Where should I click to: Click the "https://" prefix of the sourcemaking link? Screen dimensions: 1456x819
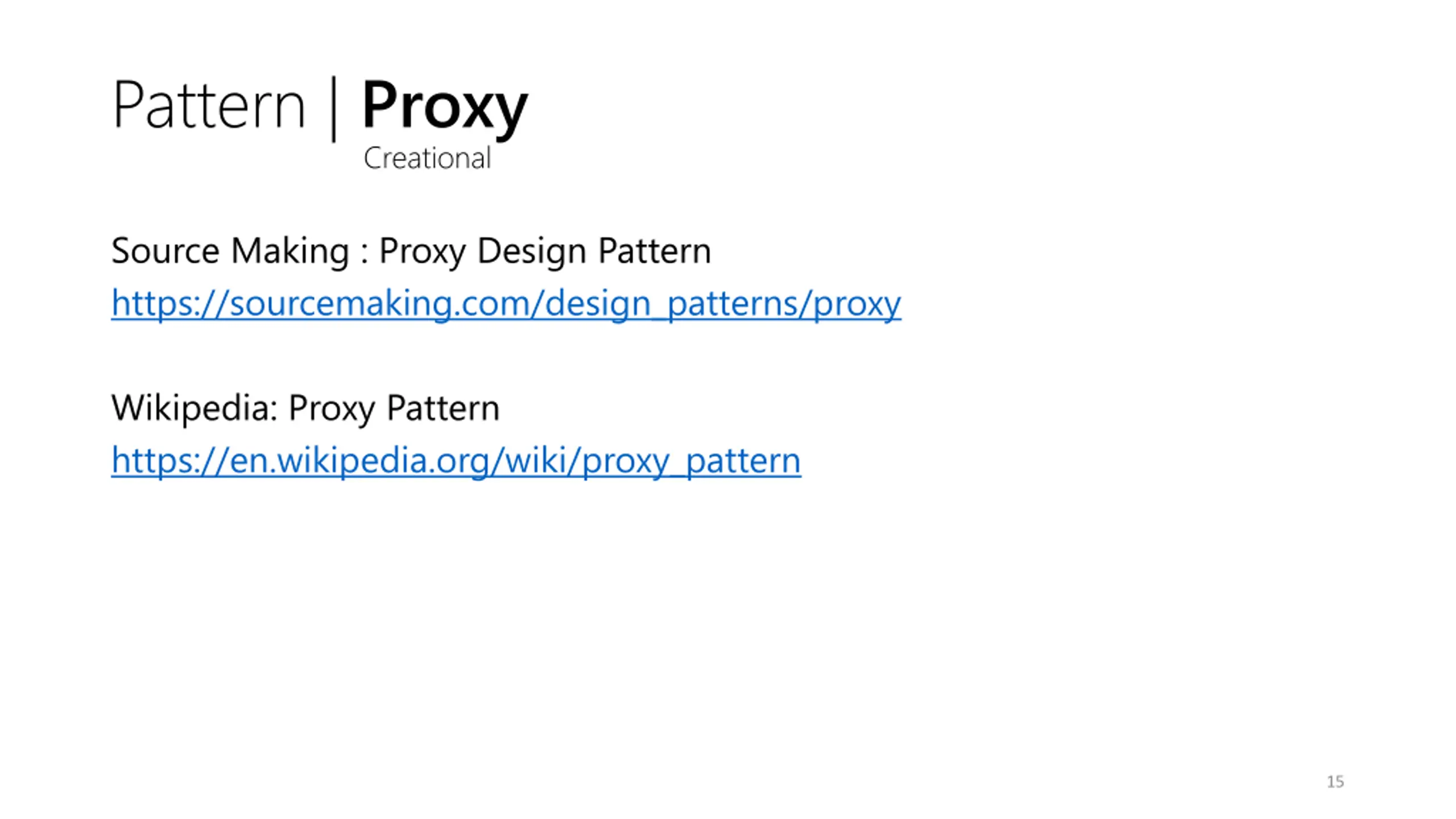[x=169, y=303]
